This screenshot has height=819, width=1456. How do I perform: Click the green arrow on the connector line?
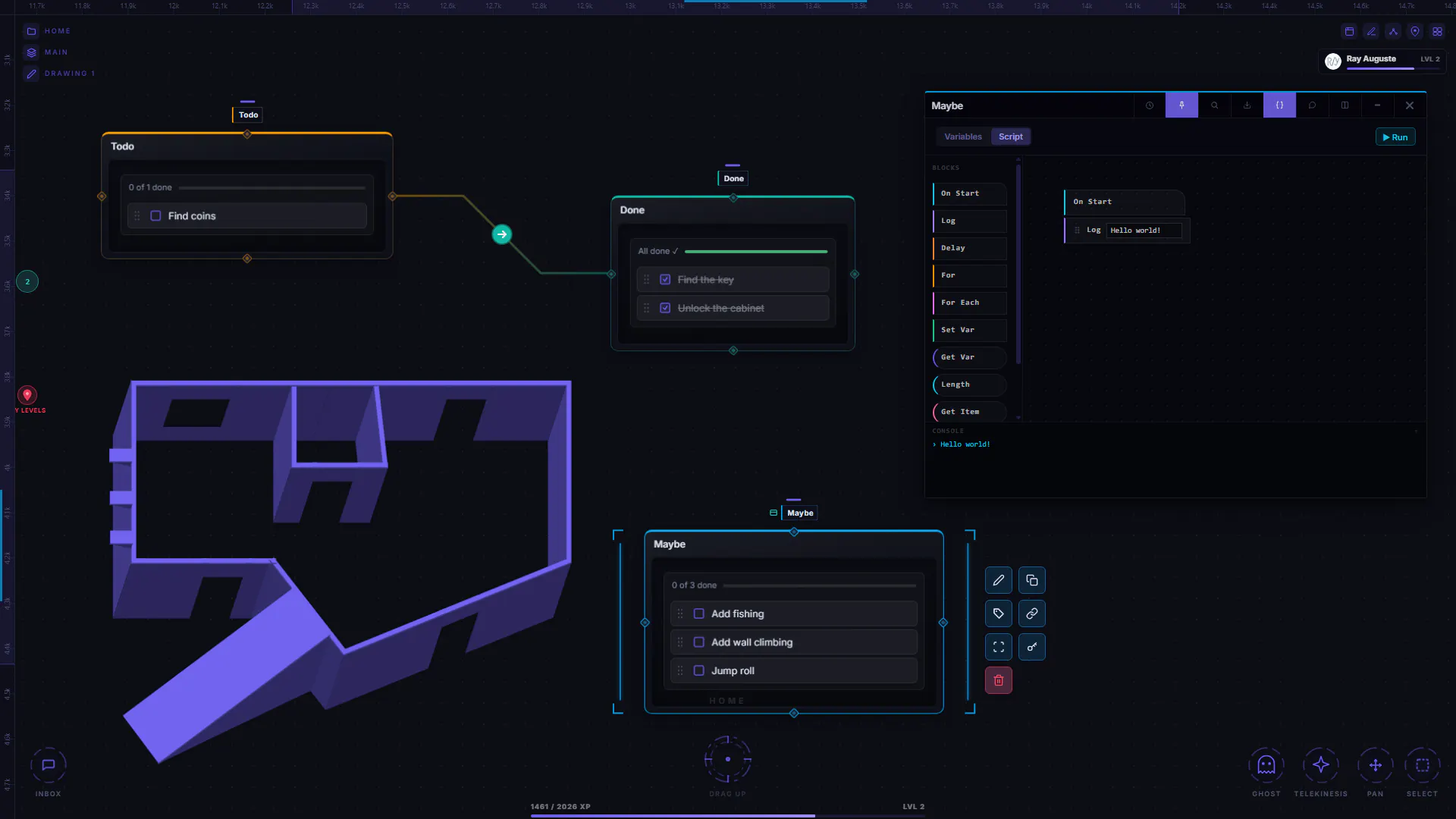[x=502, y=234]
